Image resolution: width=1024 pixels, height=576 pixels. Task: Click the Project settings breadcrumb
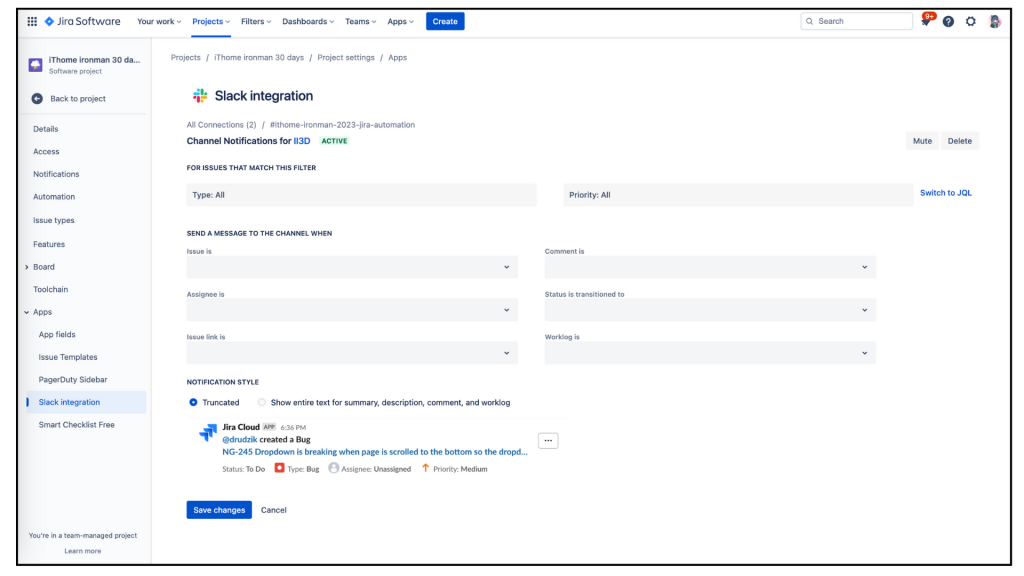[346, 57]
